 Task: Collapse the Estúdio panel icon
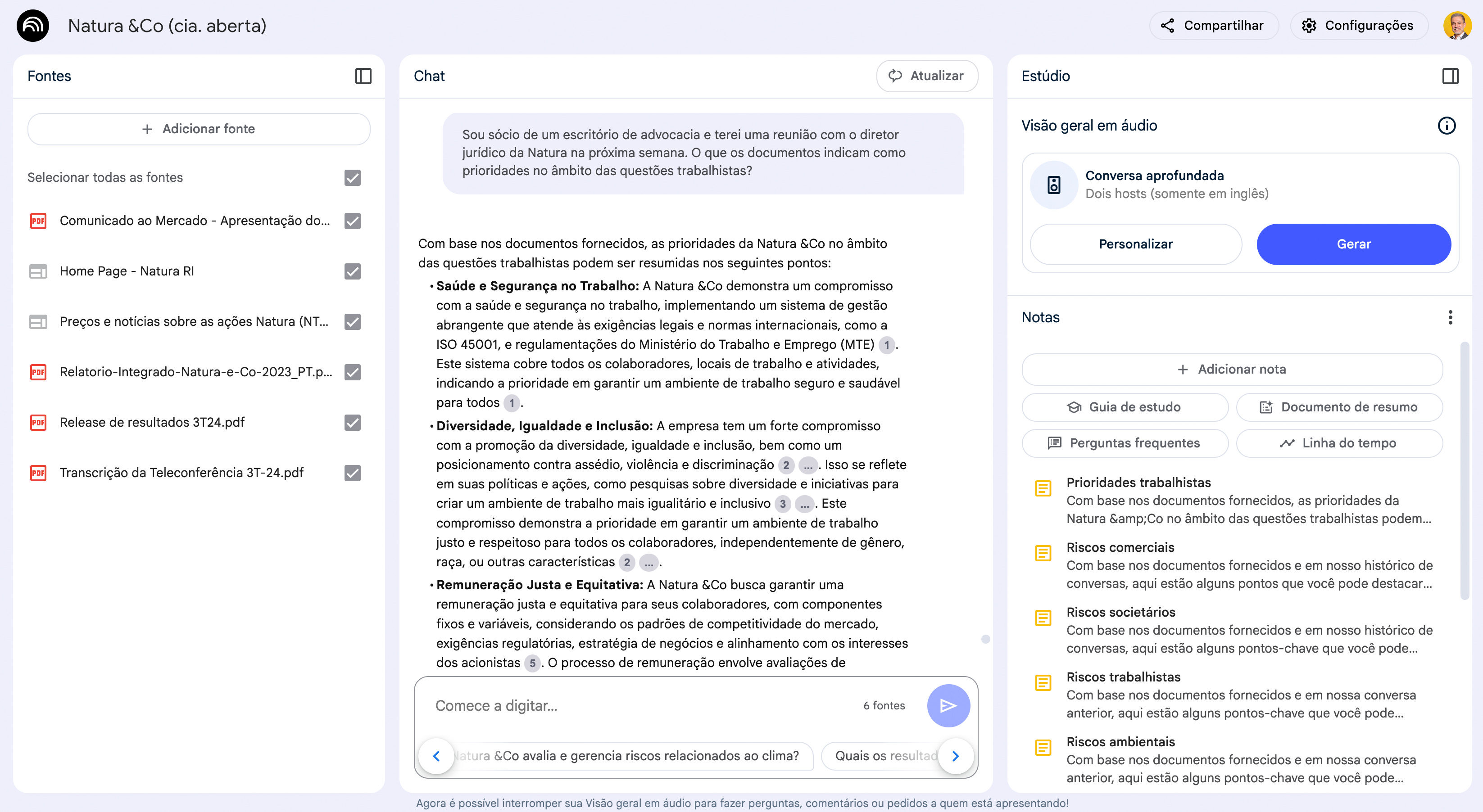1450,76
